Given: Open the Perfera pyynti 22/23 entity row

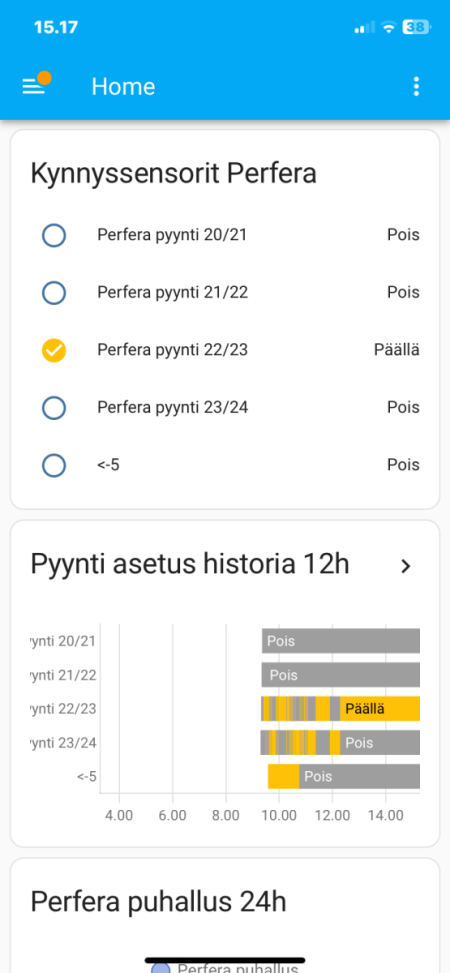Looking at the screenshot, I should point(225,350).
